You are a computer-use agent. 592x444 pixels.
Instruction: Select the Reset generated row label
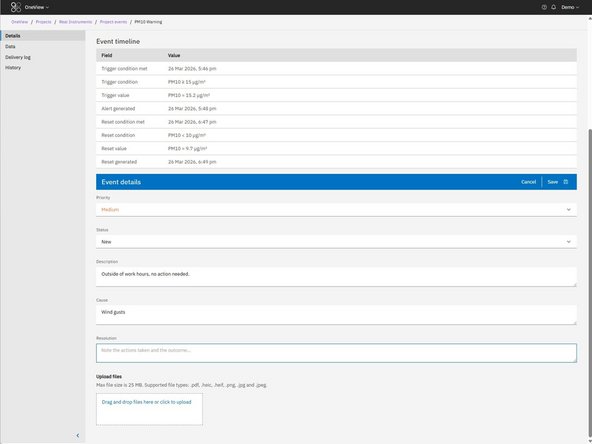coord(119,162)
